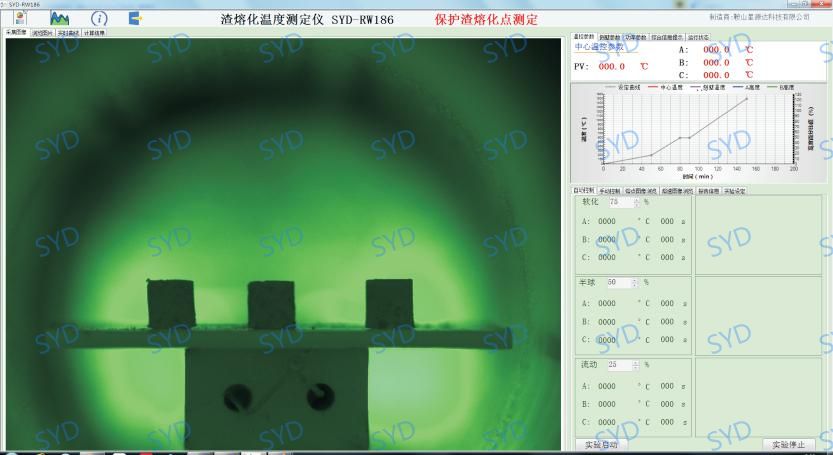The width and height of the screenshot is (833, 455).
Task: Switch to the 实时曲线 tab
Action: 68,33
